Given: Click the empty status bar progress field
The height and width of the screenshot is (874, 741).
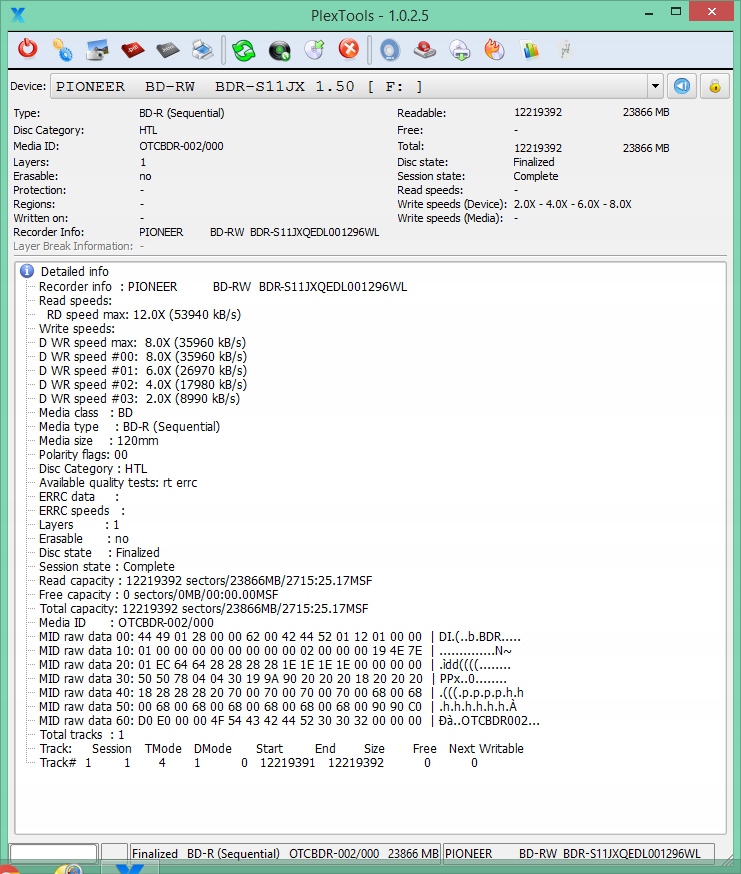Looking at the screenshot, I should click(54, 853).
